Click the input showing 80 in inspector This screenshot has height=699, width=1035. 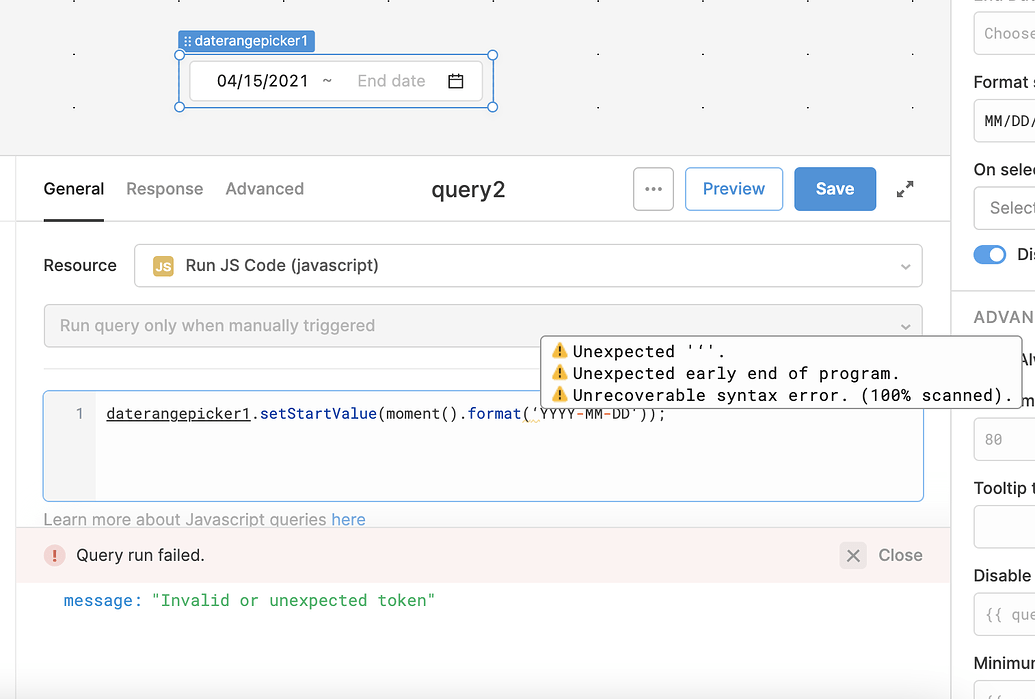[1005, 440]
